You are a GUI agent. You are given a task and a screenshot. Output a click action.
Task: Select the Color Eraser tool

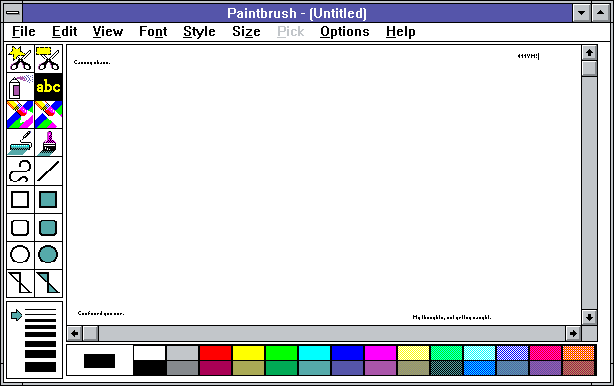pyautogui.click(x=20, y=115)
